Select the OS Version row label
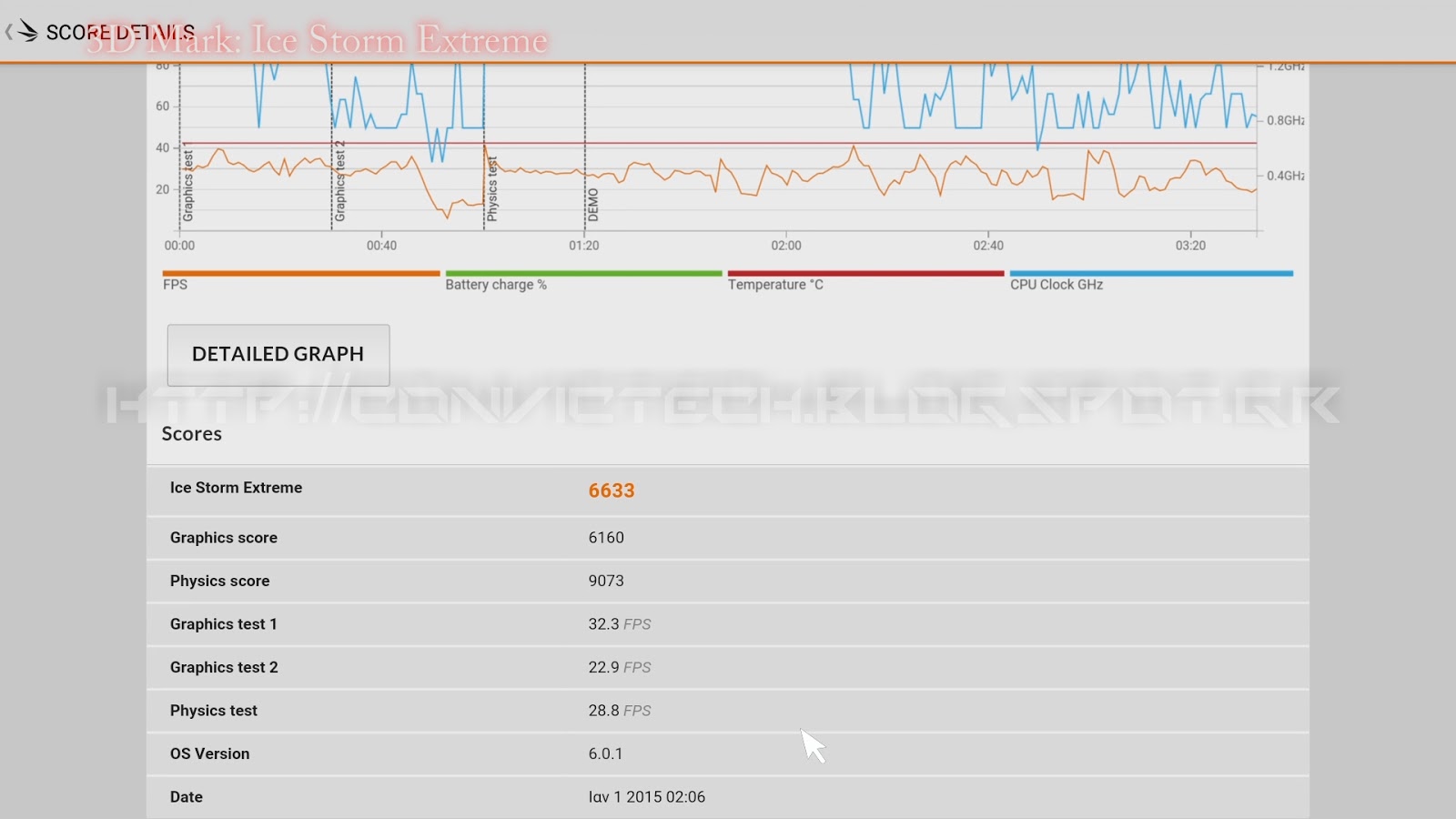This screenshot has width=1456, height=819. 209,754
